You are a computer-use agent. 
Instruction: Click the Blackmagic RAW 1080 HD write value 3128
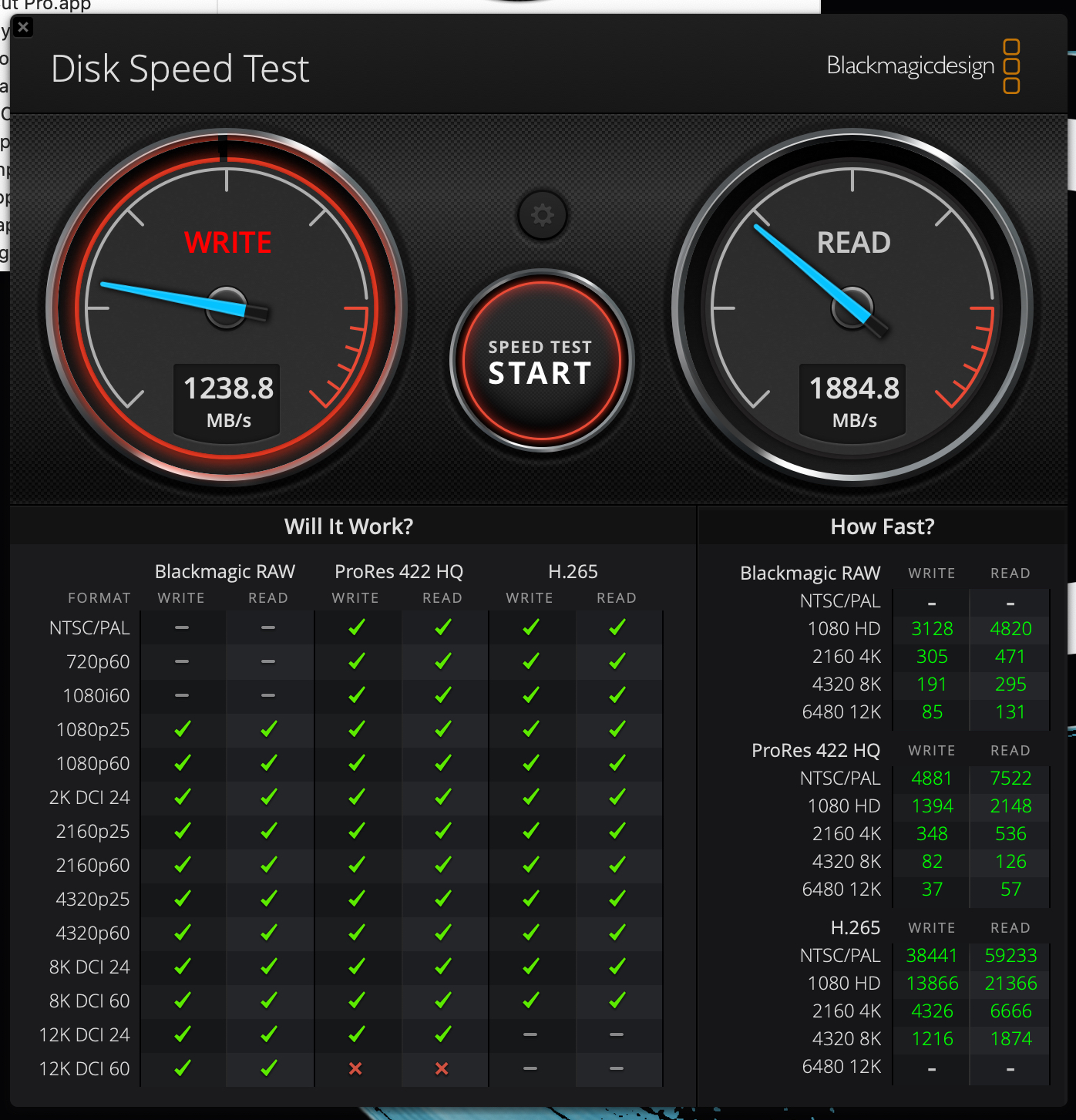coord(932,629)
